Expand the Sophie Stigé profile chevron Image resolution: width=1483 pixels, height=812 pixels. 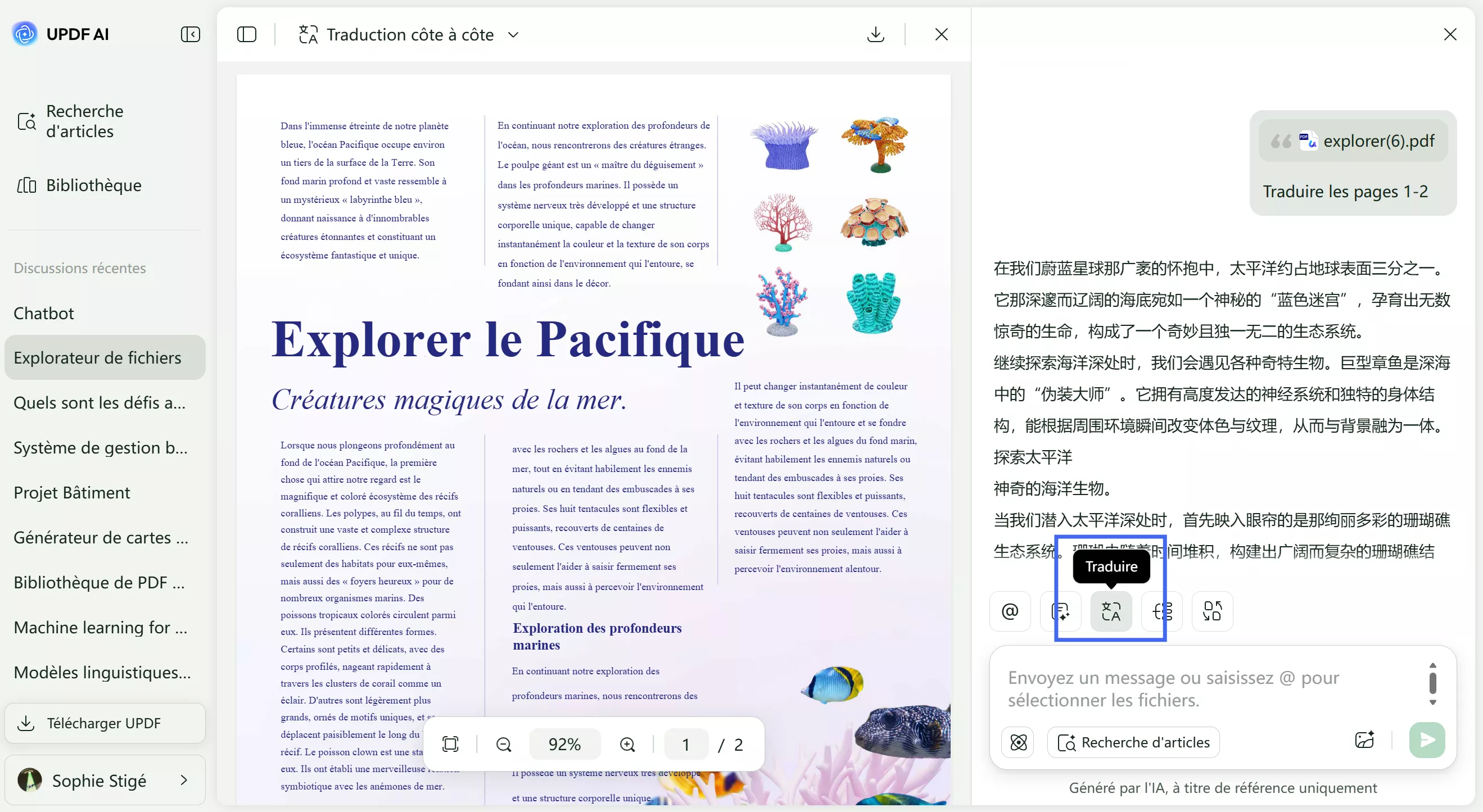click(184, 781)
